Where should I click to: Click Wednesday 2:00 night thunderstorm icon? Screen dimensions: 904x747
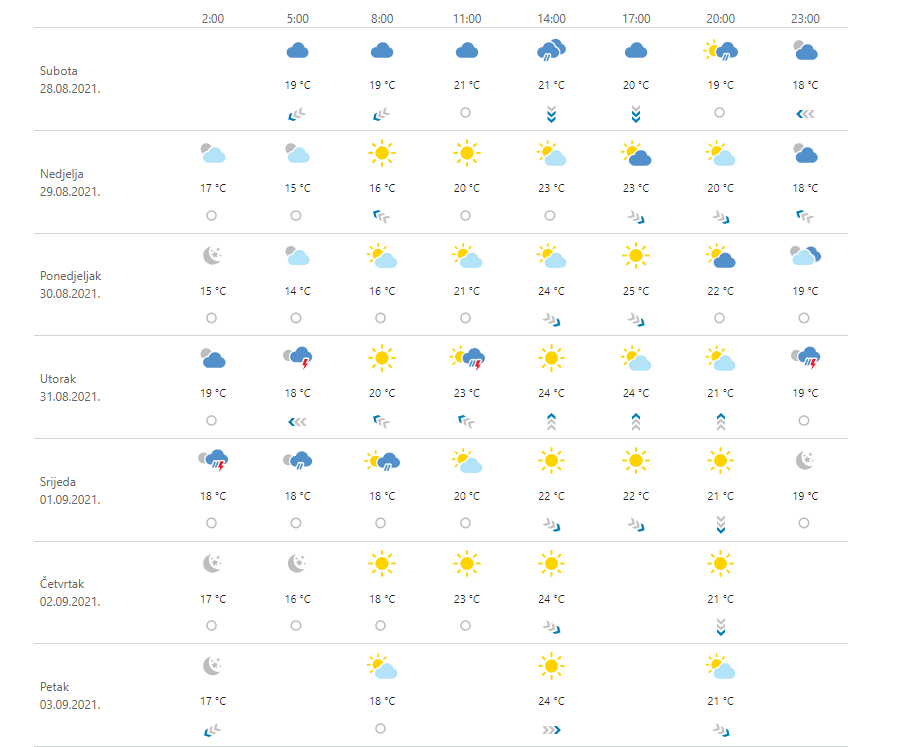pyautogui.click(x=212, y=460)
